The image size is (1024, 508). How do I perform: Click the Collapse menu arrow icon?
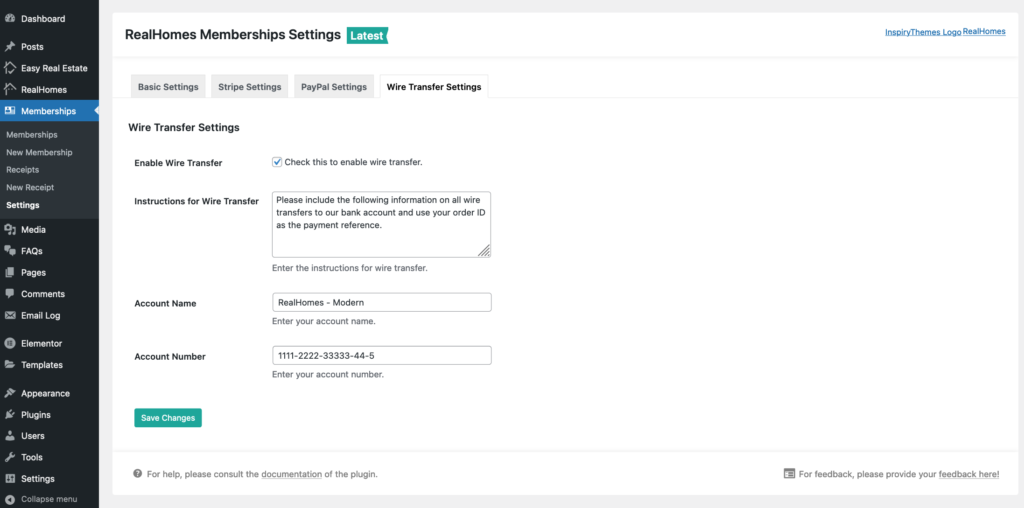click(10, 500)
